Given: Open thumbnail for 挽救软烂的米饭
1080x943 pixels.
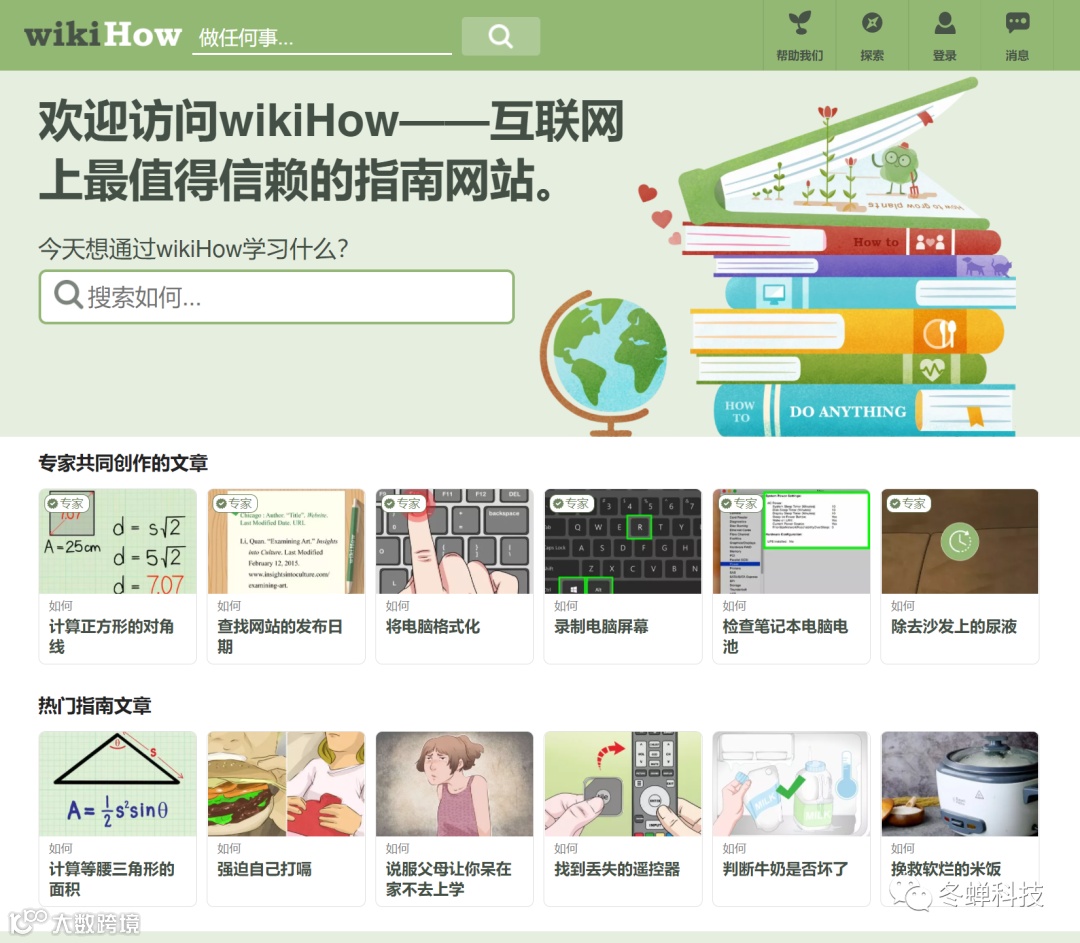Looking at the screenshot, I should point(959,784).
